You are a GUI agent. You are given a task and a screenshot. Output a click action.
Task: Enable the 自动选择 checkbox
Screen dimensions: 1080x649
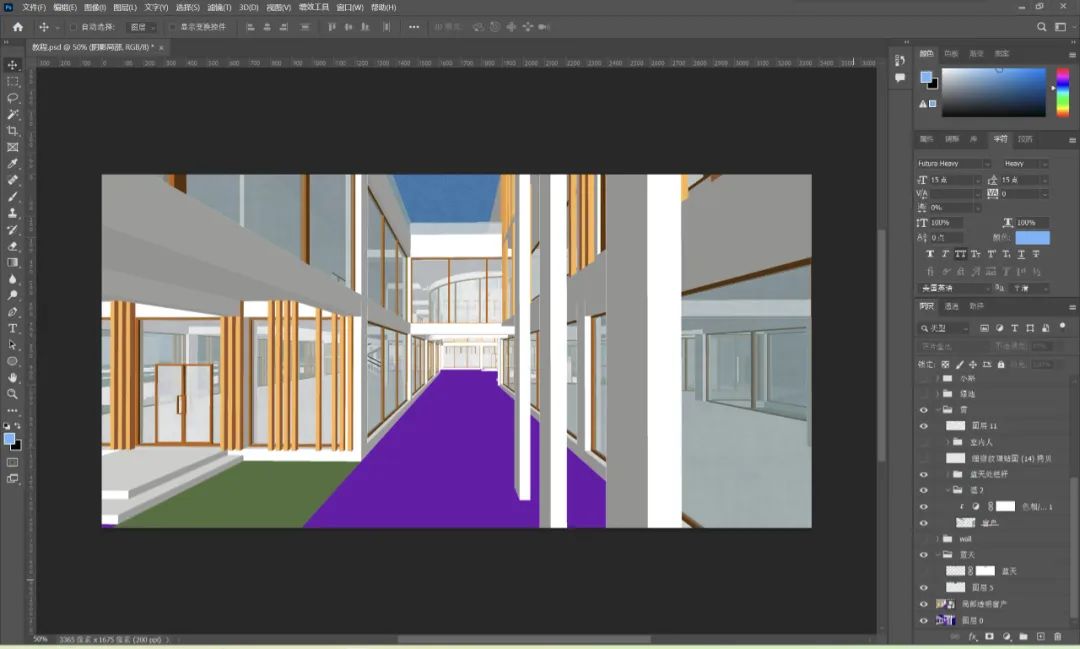[74, 27]
